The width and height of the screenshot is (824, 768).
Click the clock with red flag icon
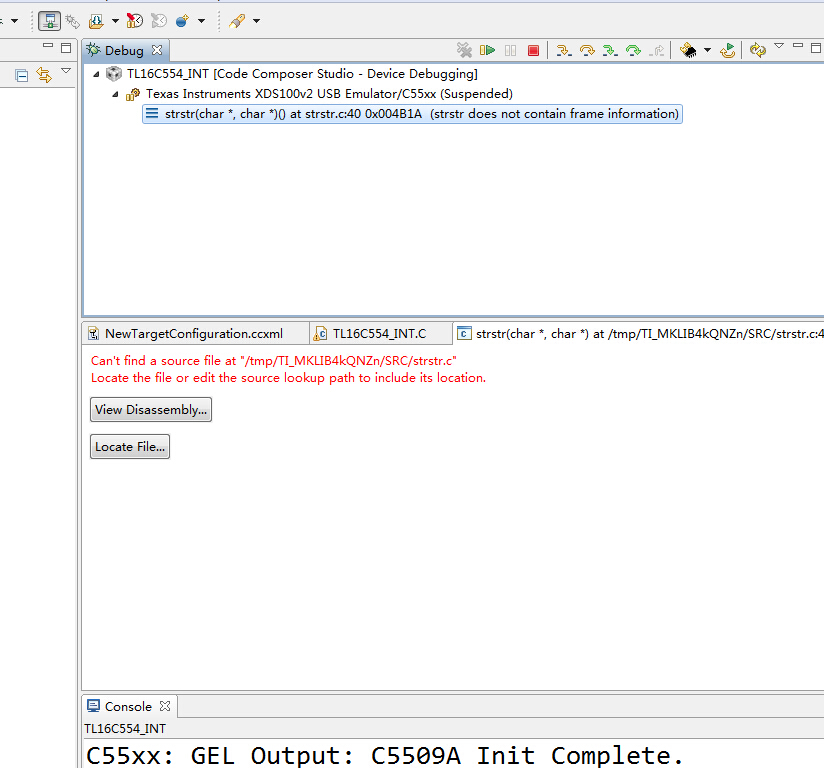click(x=135, y=21)
